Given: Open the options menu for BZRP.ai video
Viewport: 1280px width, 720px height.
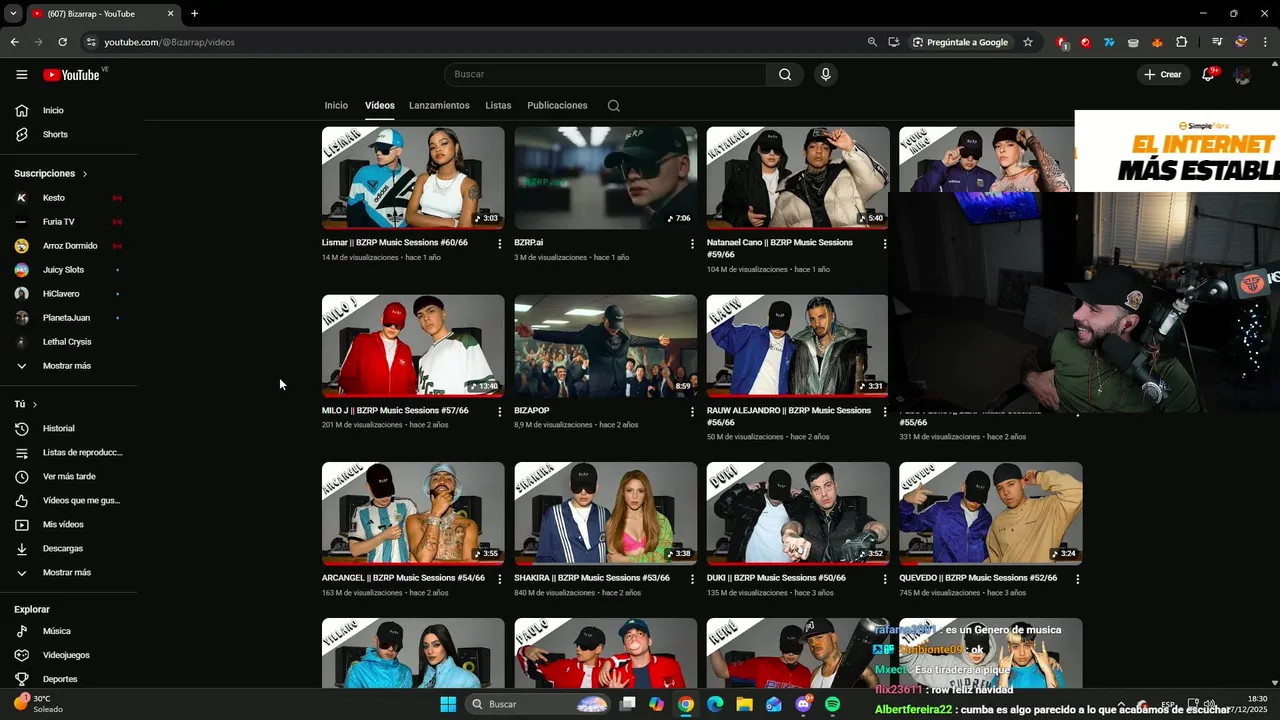Looking at the screenshot, I should (x=692, y=244).
